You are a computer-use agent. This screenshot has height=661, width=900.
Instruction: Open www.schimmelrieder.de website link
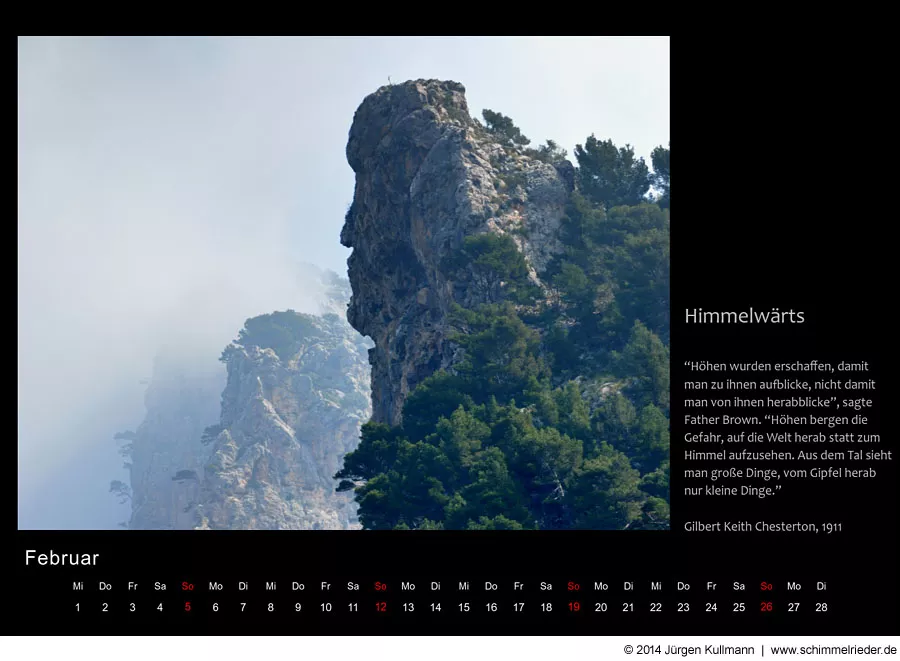(x=832, y=649)
